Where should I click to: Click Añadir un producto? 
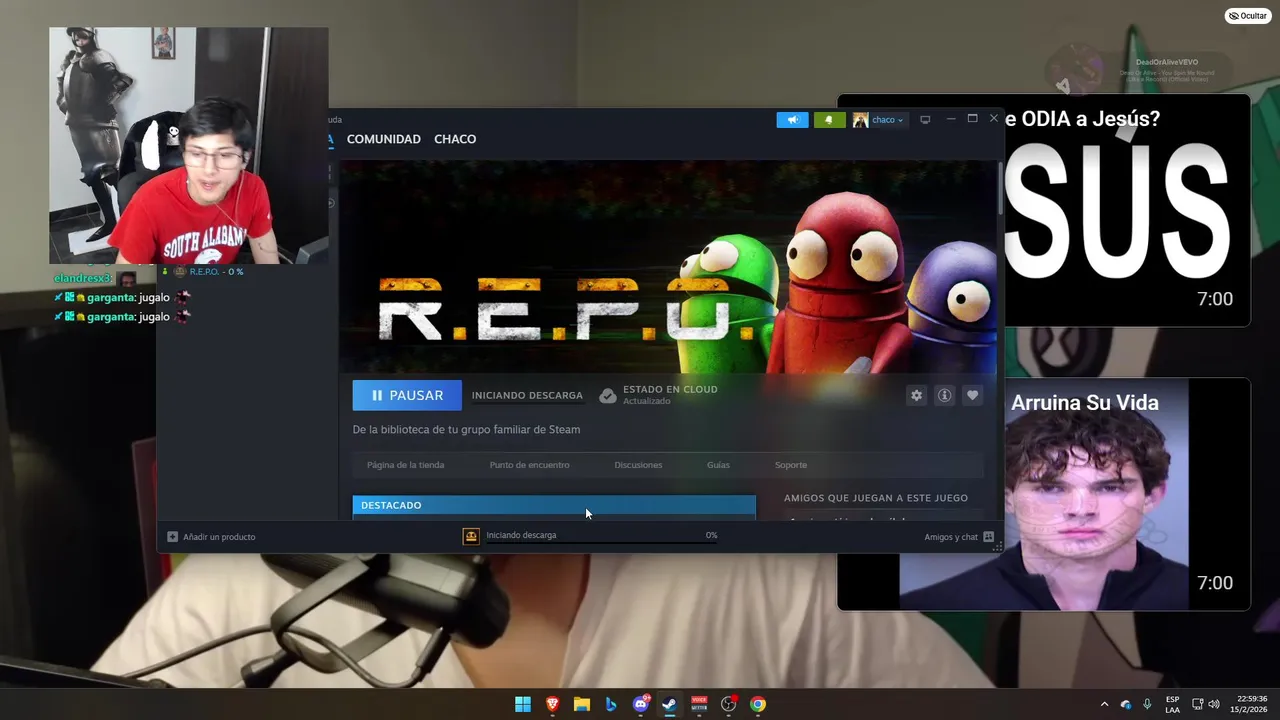click(x=211, y=537)
